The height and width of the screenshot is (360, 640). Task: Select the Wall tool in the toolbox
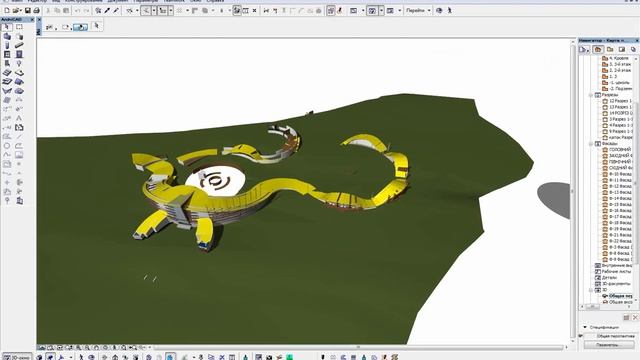[7, 36]
